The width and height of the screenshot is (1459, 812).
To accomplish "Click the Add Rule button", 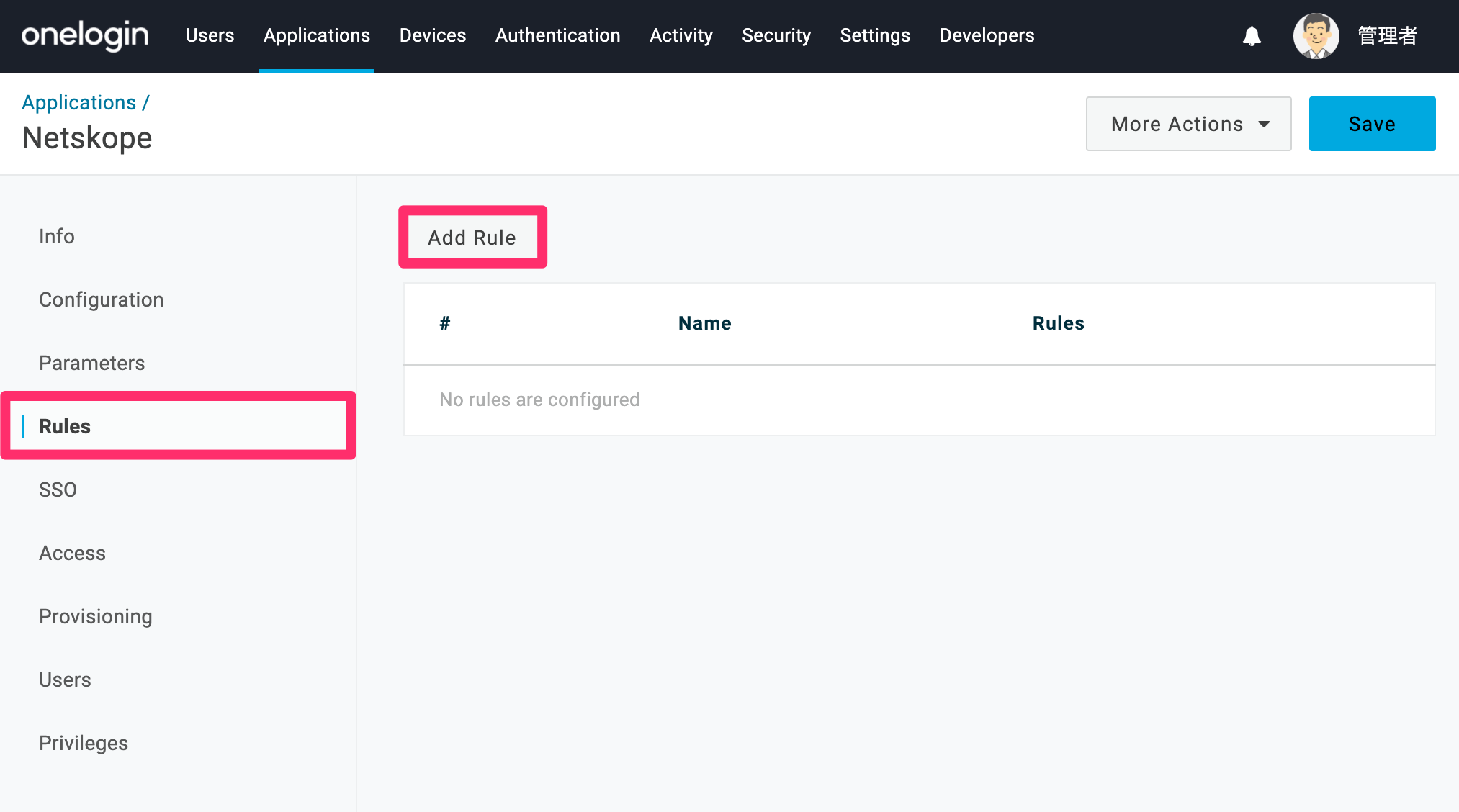I will [472, 238].
